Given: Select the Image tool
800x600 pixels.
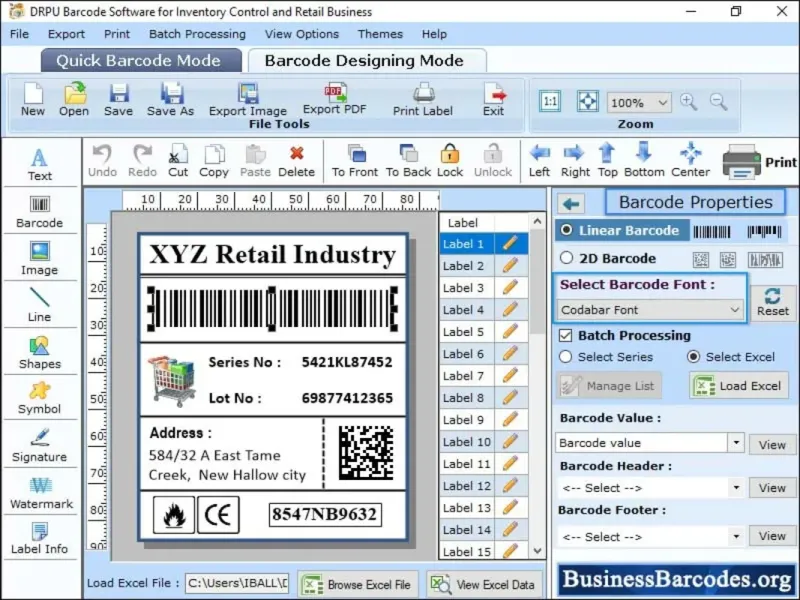Looking at the screenshot, I should [39, 259].
